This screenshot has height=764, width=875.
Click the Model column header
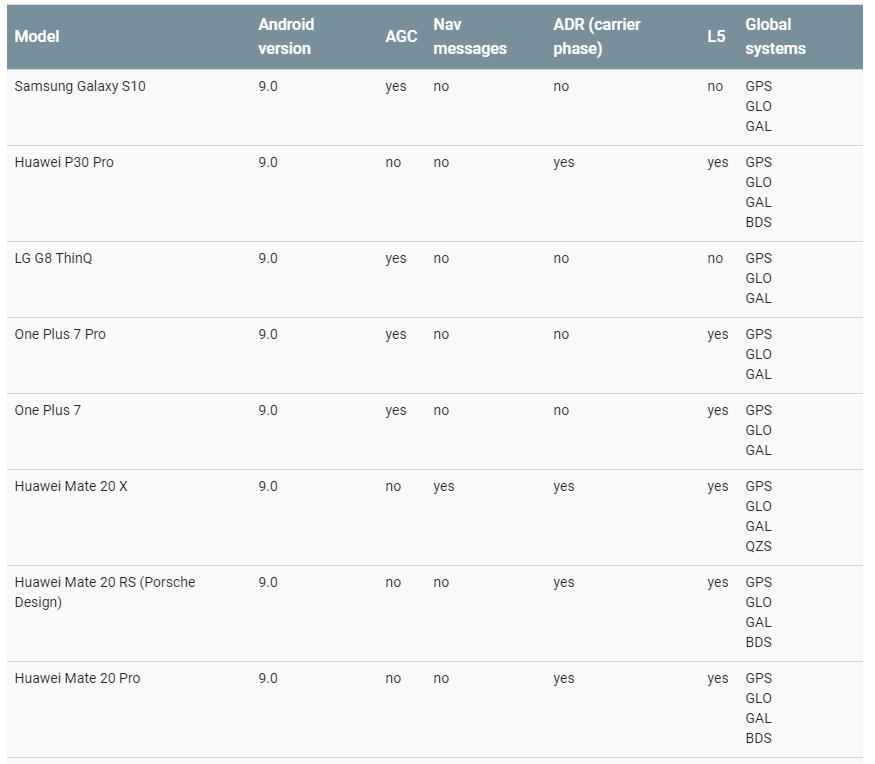pyautogui.click(x=37, y=37)
